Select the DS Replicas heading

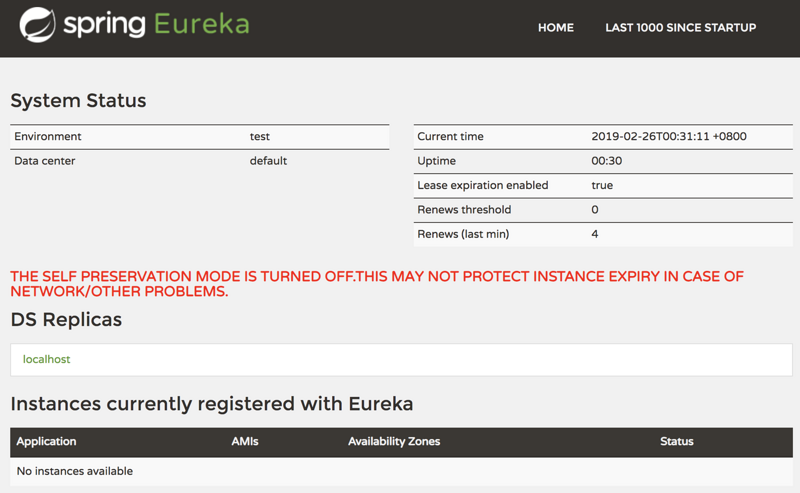(66, 319)
